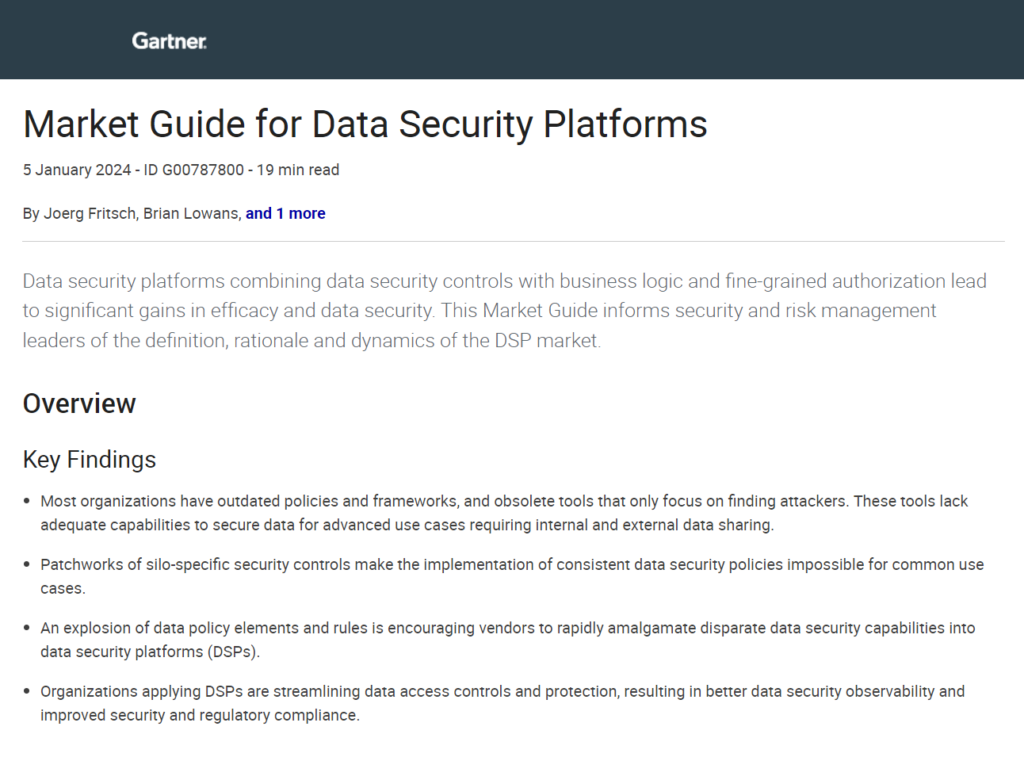Click the first bullet about outdated policies
This screenshot has width=1024, height=757.
[x=504, y=513]
